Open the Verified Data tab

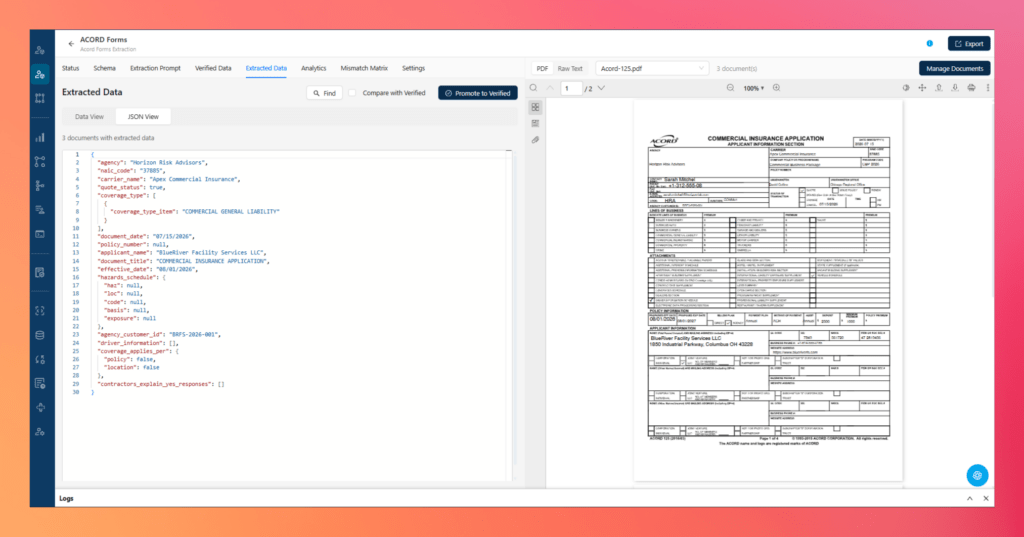click(x=213, y=69)
